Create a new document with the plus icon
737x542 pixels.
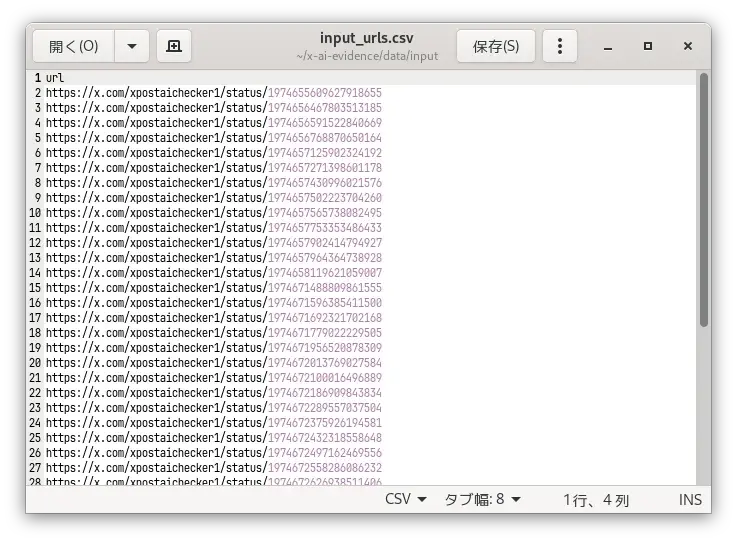pyautogui.click(x=174, y=46)
